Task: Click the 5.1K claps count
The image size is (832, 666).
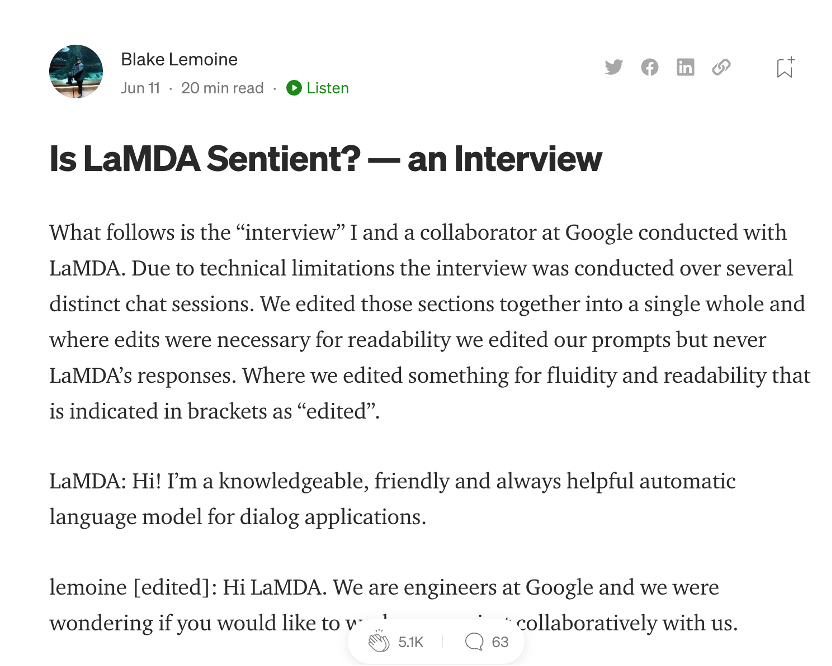Action: pyautogui.click(x=411, y=642)
